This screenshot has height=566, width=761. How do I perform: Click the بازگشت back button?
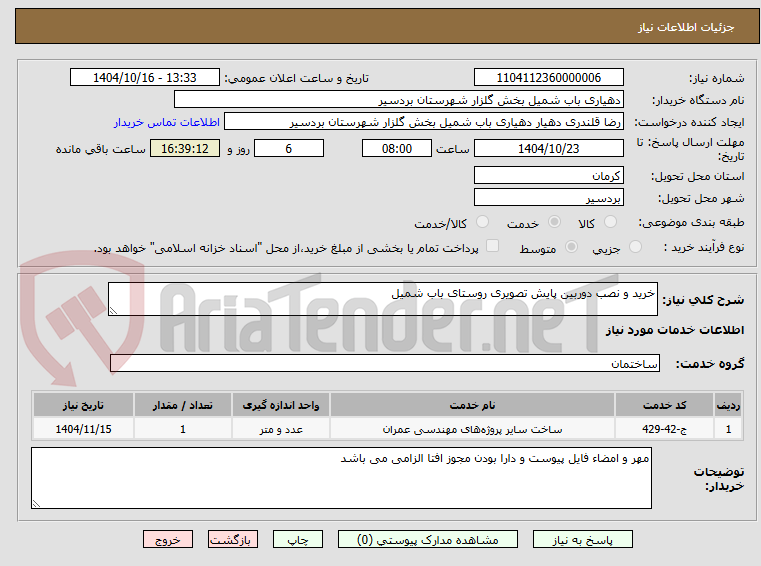coord(232,539)
